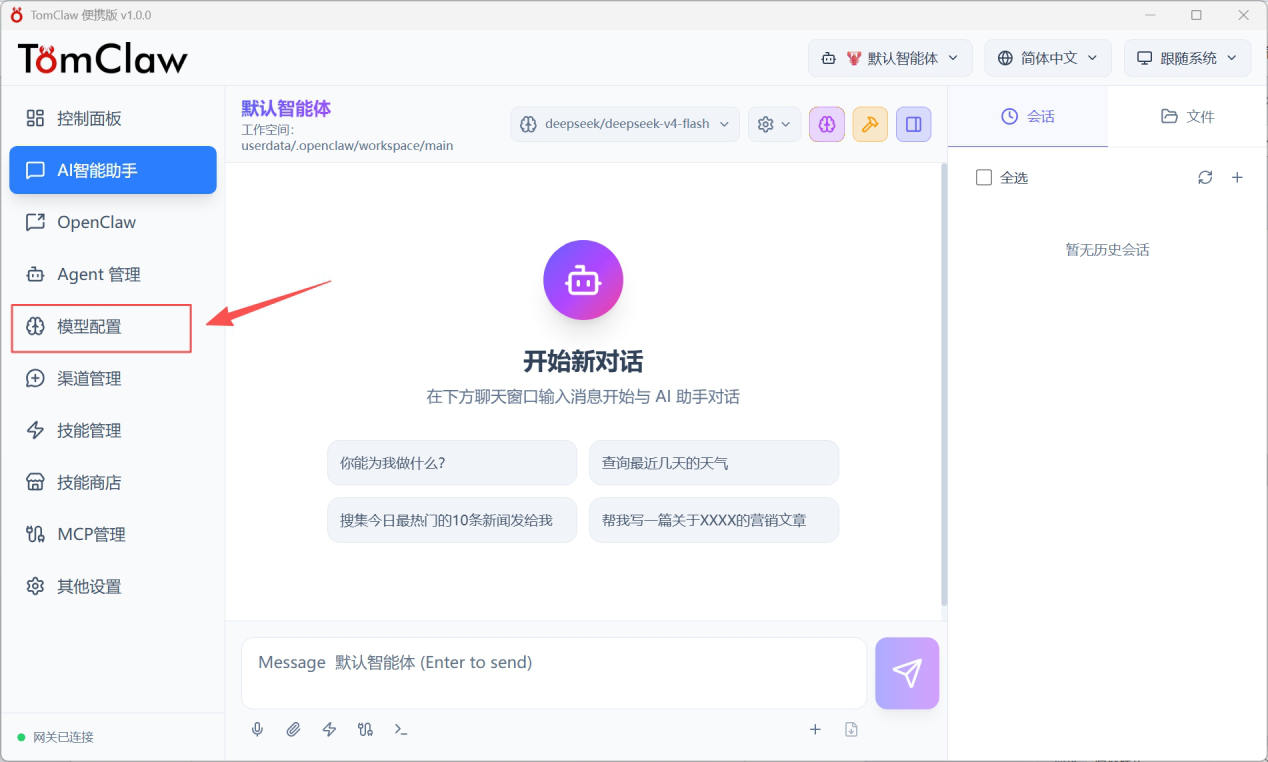The image size is (1268, 762).
Task: Click the OpenClaw external-link icon
Action: click(35, 222)
